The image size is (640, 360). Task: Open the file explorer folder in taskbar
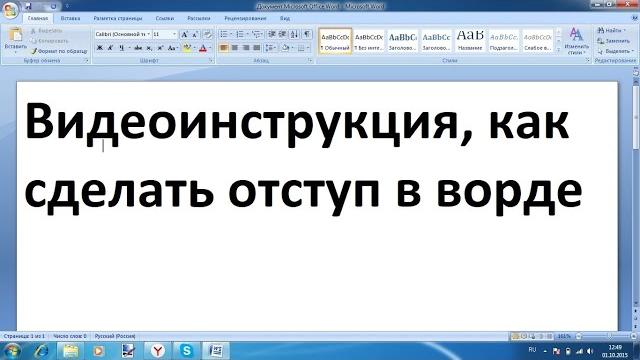70,351
